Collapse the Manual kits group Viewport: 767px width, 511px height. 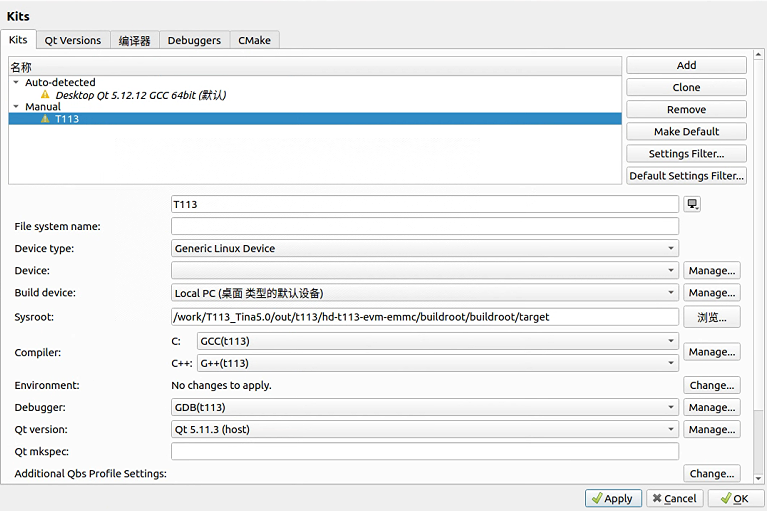coord(16,107)
